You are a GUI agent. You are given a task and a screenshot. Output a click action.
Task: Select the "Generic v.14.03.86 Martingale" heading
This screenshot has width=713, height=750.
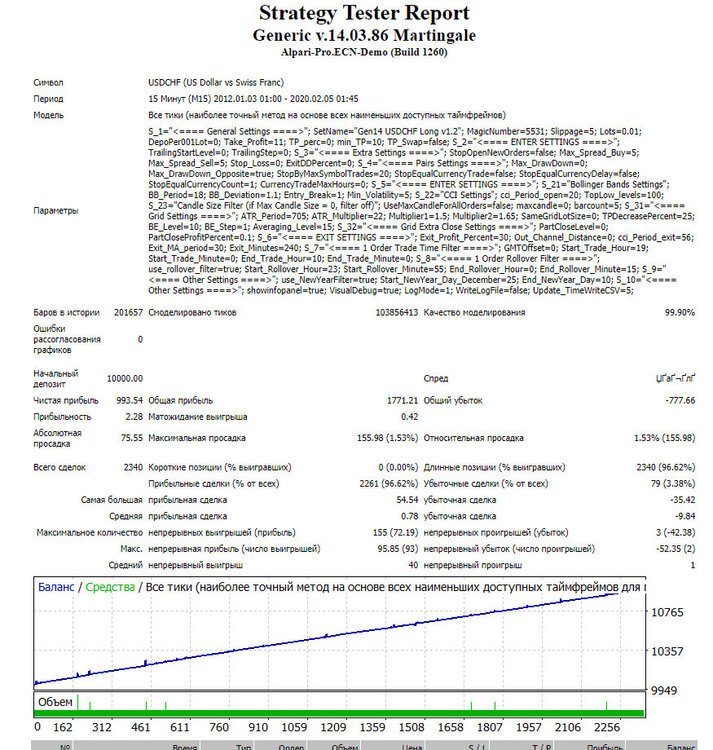point(364,35)
